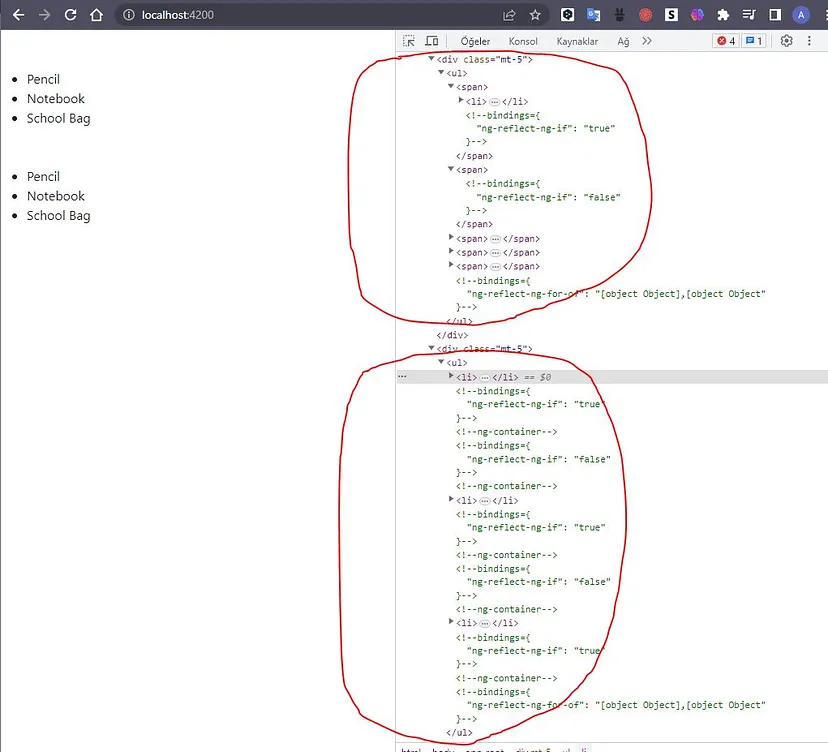Click the red circular extension icon
Screen dimensions: 828x752
(x=645, y=15)
